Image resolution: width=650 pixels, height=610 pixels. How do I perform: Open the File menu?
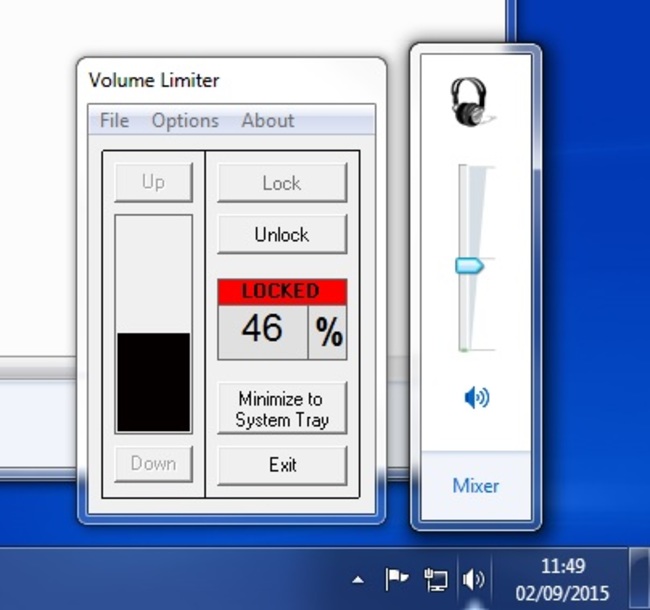click(114, 121)
